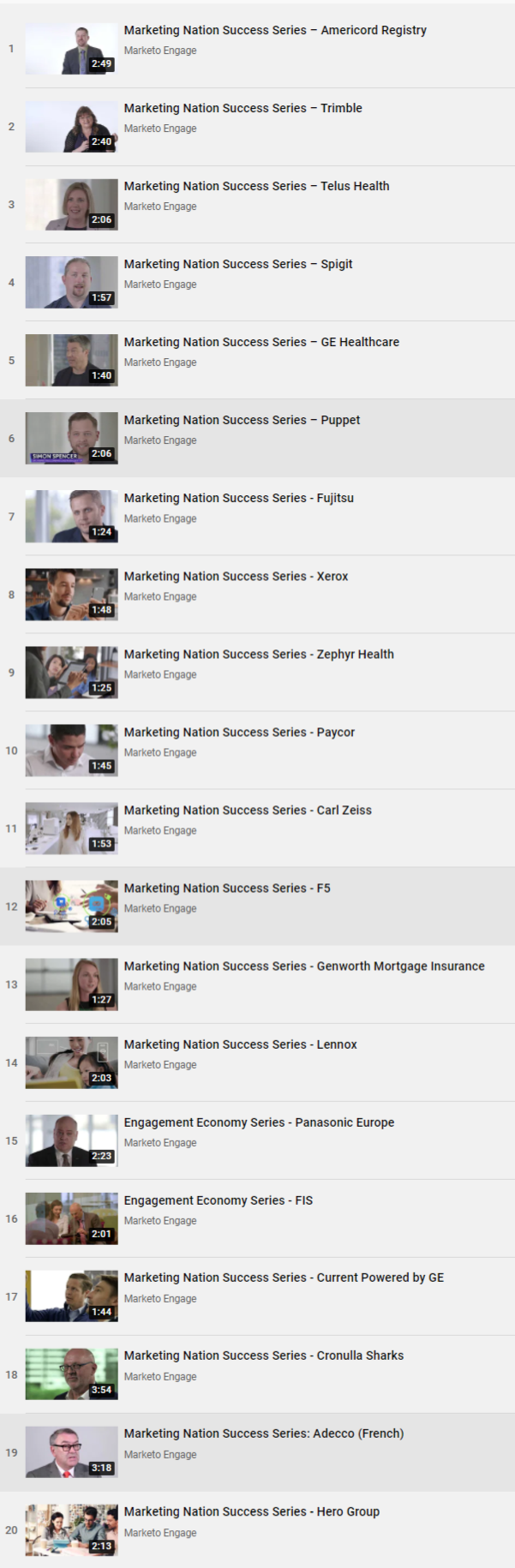Image resolution: width=515 pixels, height=1568 pixels.
Task: Open Marketo Engage channel under Panasonic Europe
Action: [160, 1143]
